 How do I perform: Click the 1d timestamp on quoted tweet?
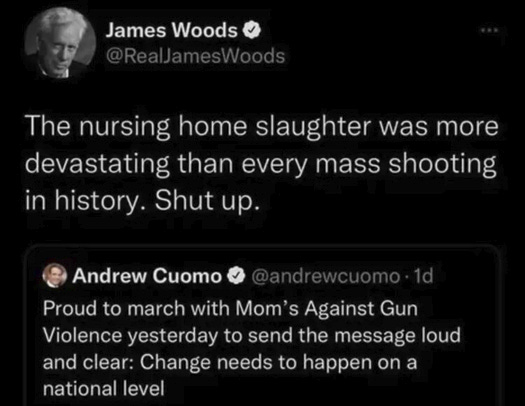(424, 276)
